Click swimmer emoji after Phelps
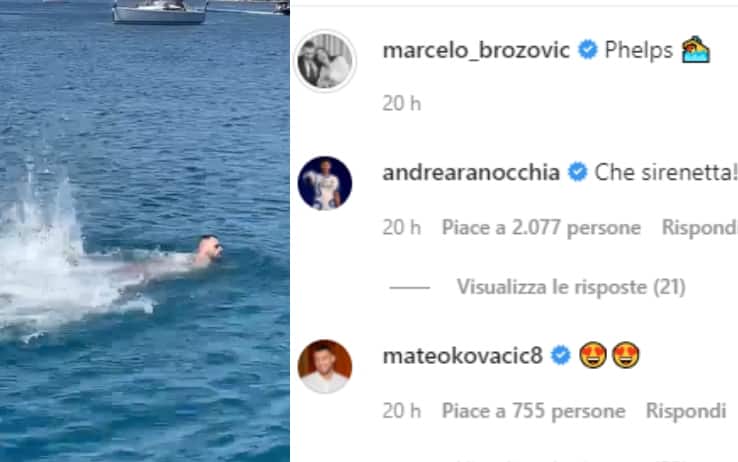 click(696, 49)
